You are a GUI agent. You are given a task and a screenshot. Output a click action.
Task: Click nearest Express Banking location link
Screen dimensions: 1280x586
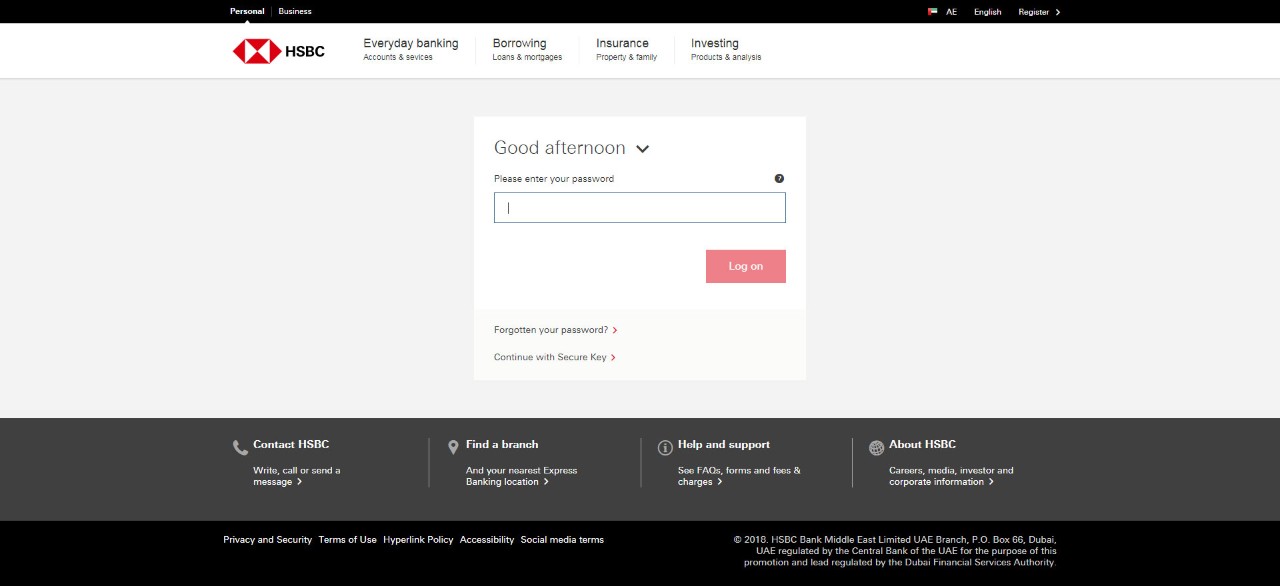[x=521, y=476]
